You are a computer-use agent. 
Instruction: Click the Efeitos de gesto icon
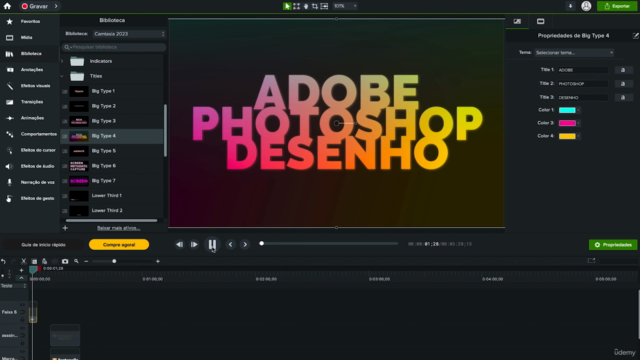(9, 199)
